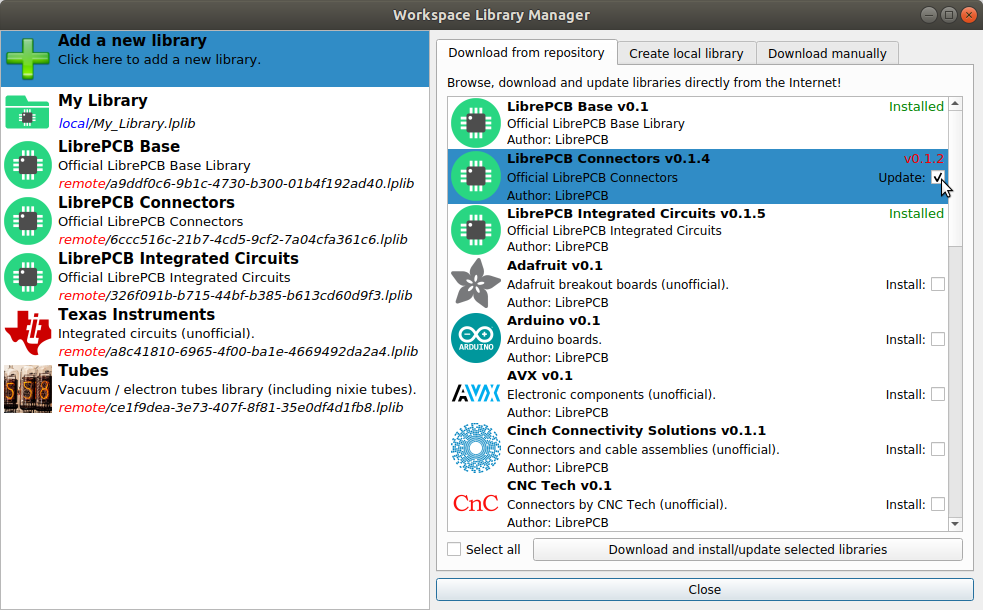Click the Adafruit flower logo icon
This screenshot has width=983, height=610.
[475, 284]
